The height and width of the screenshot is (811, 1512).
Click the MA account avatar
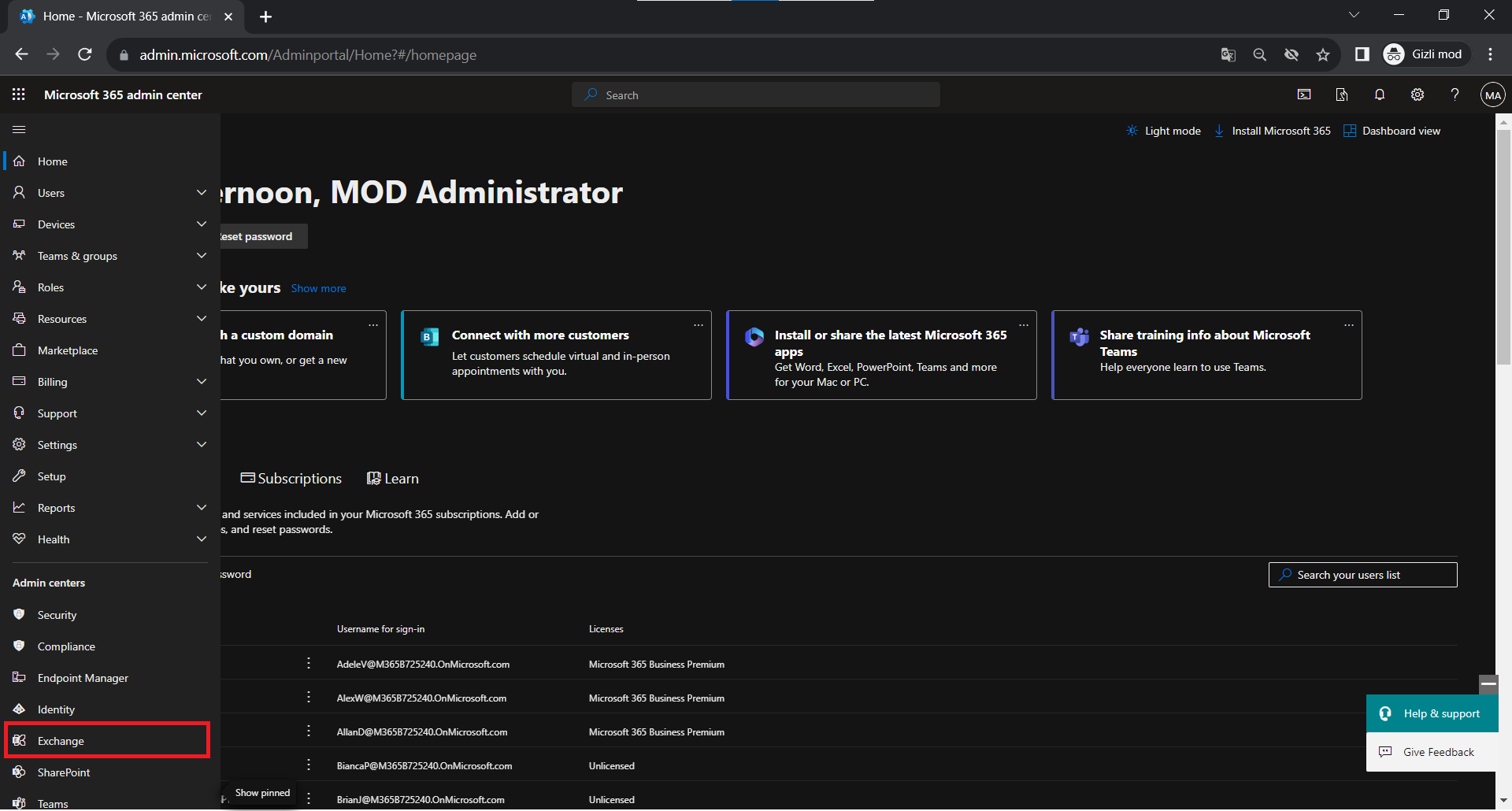(x=1492, y=95)
